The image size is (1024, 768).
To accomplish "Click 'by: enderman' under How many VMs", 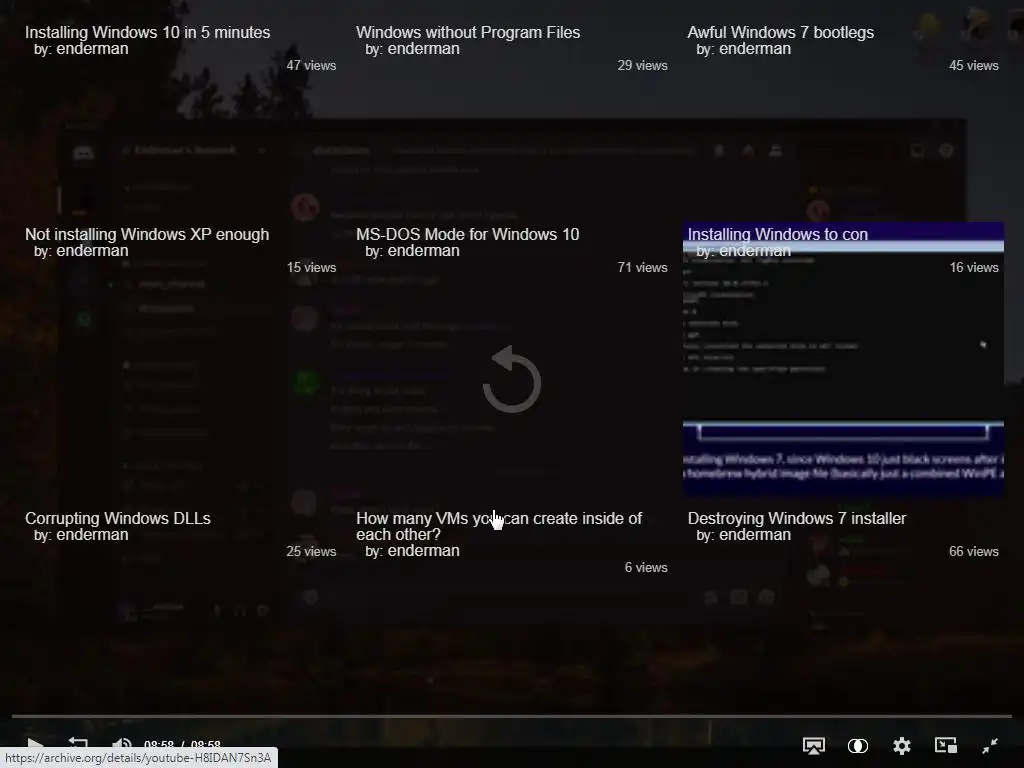I will pos(412,551).
